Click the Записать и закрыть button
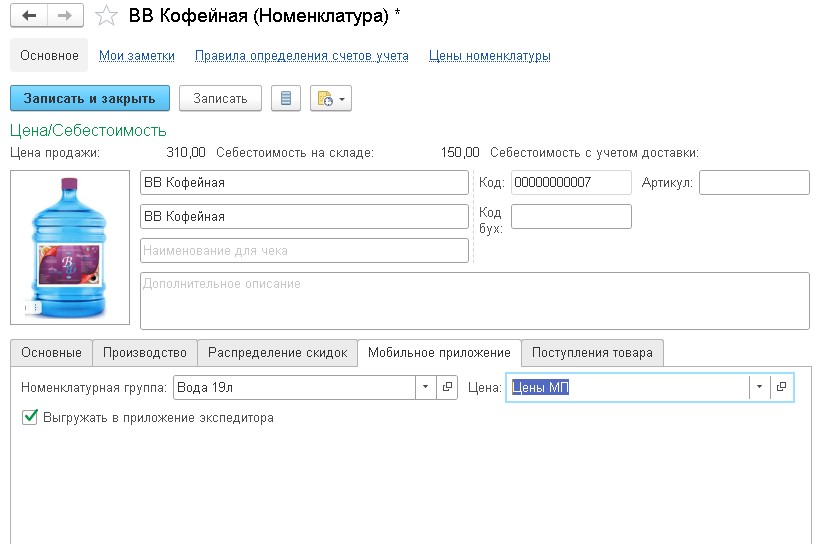 (x=90, y=98)
